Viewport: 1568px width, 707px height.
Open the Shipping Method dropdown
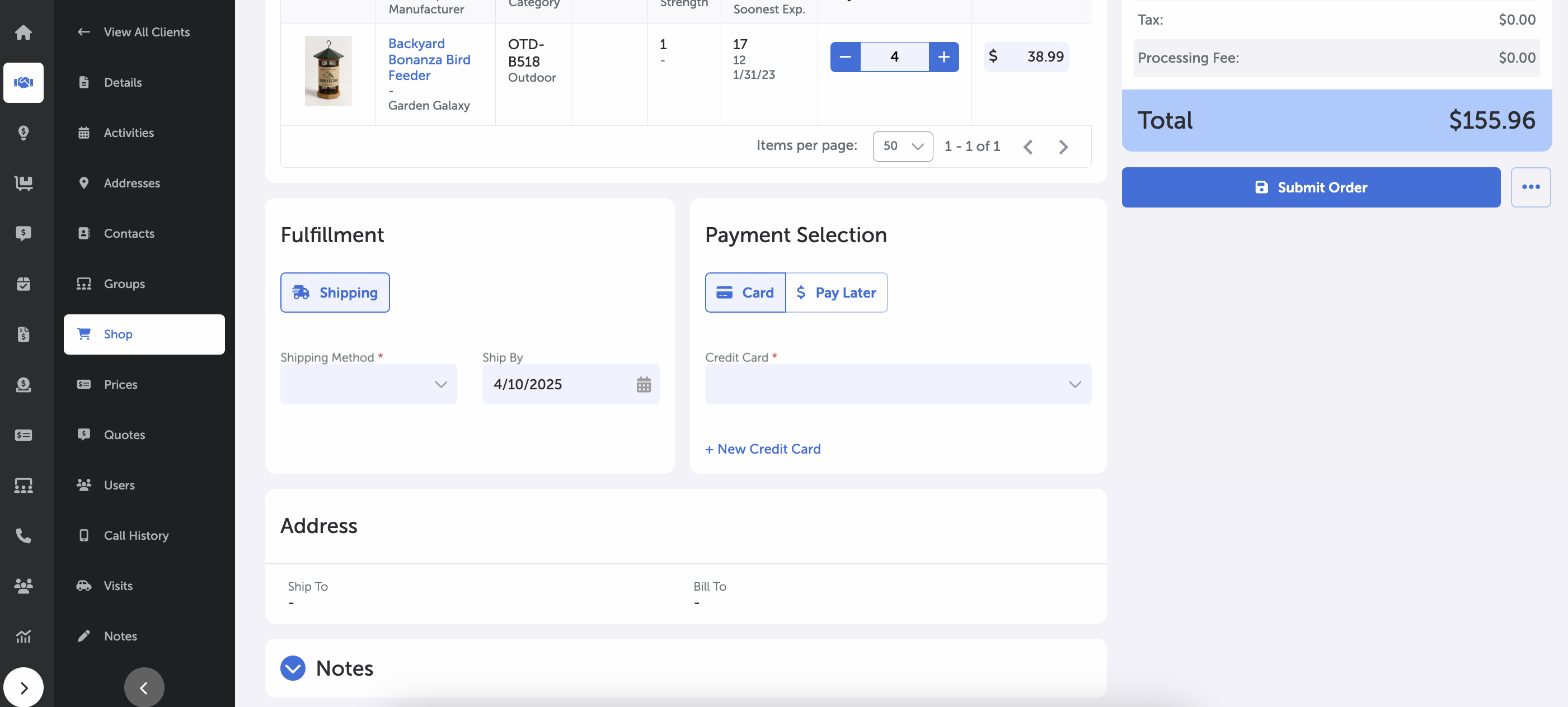pyautogui.click(x=368, y=384)
